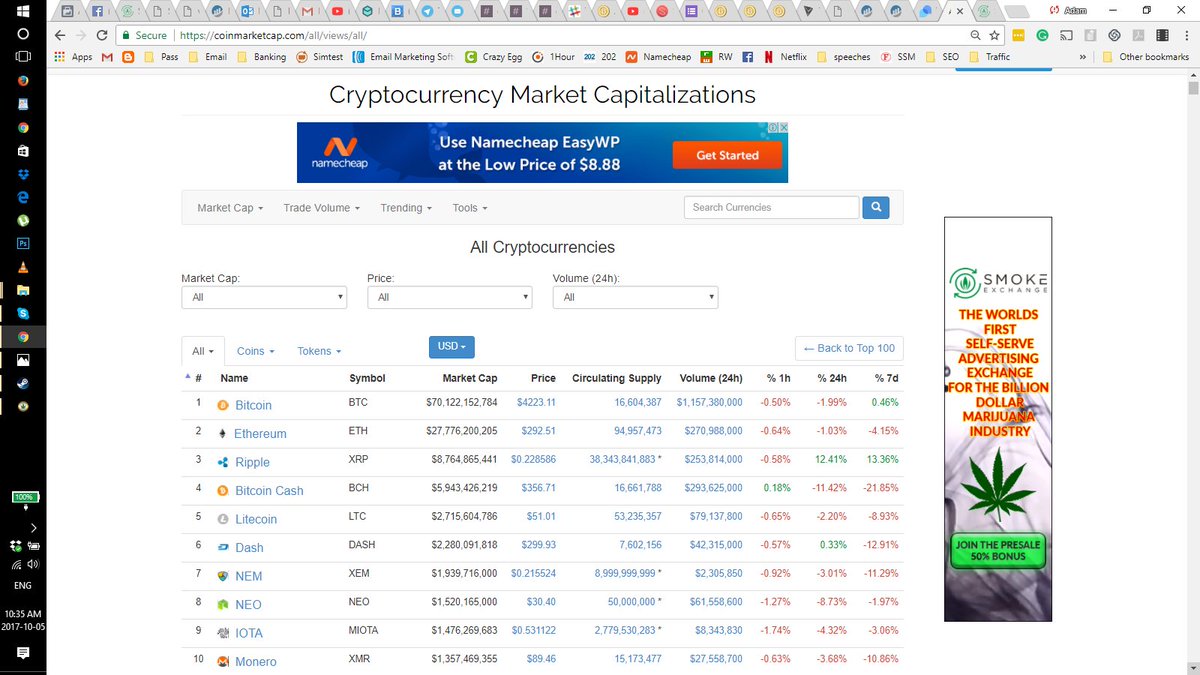
Task: Open the Trade Volume menu
Action: 322,208
